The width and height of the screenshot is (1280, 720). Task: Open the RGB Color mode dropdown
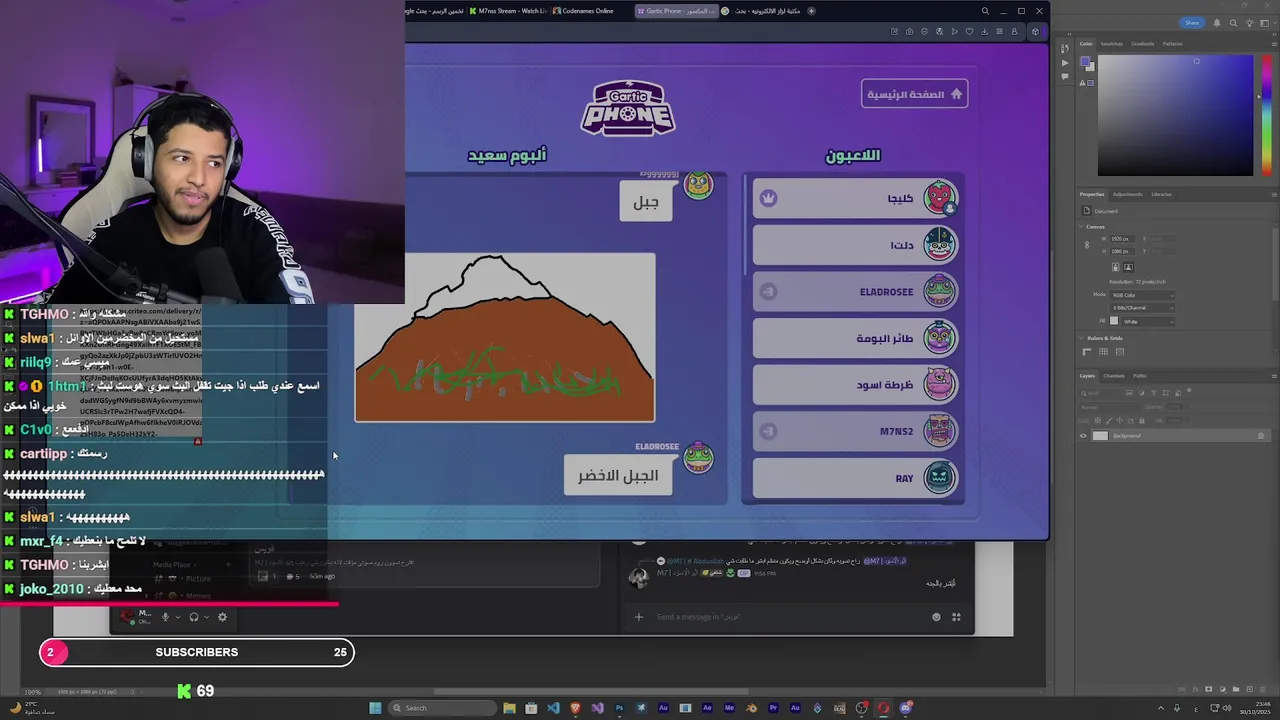pyautogui.click(x=1141, y=295)
